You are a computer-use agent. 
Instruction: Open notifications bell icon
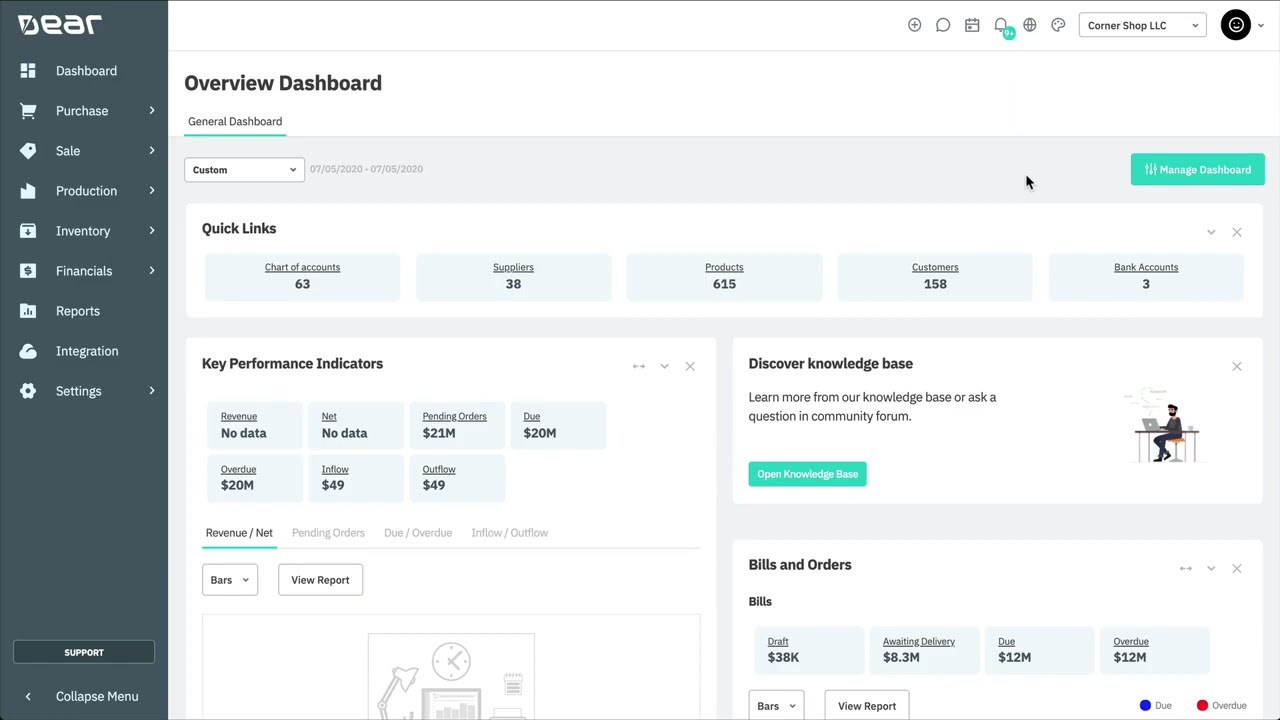1001,25
